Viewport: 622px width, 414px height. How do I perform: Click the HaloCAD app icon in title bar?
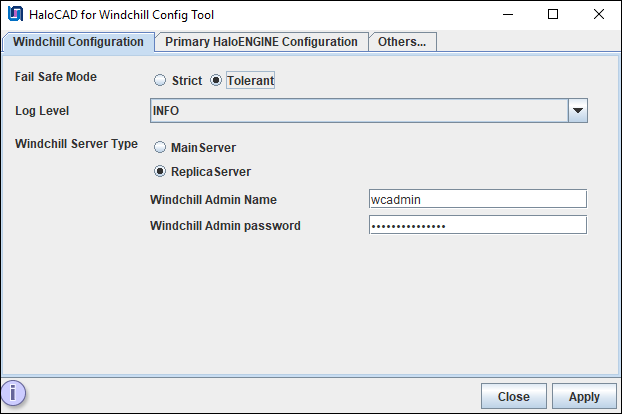click(15, 15)
